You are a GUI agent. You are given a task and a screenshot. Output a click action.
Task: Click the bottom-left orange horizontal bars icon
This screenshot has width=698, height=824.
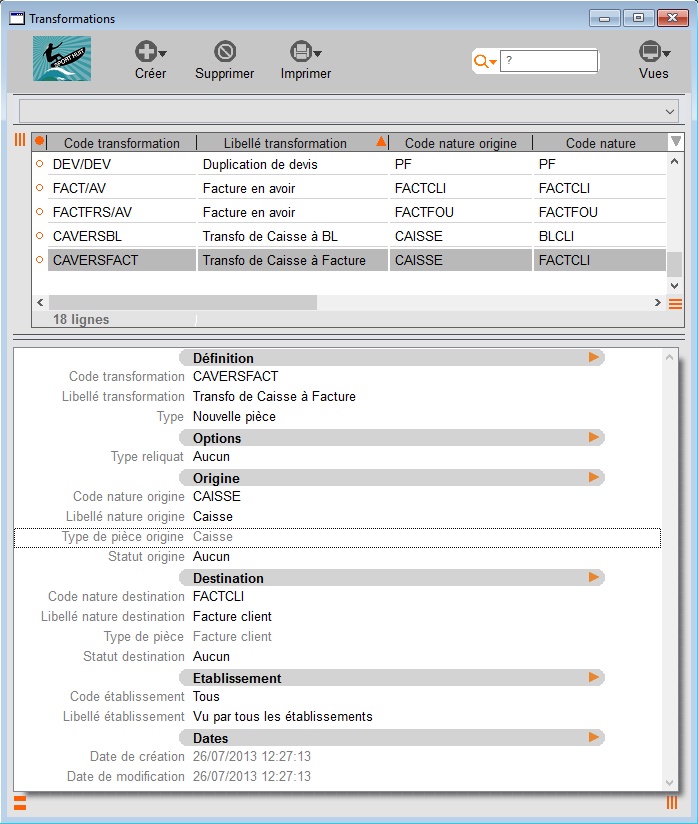click(20, 802)
